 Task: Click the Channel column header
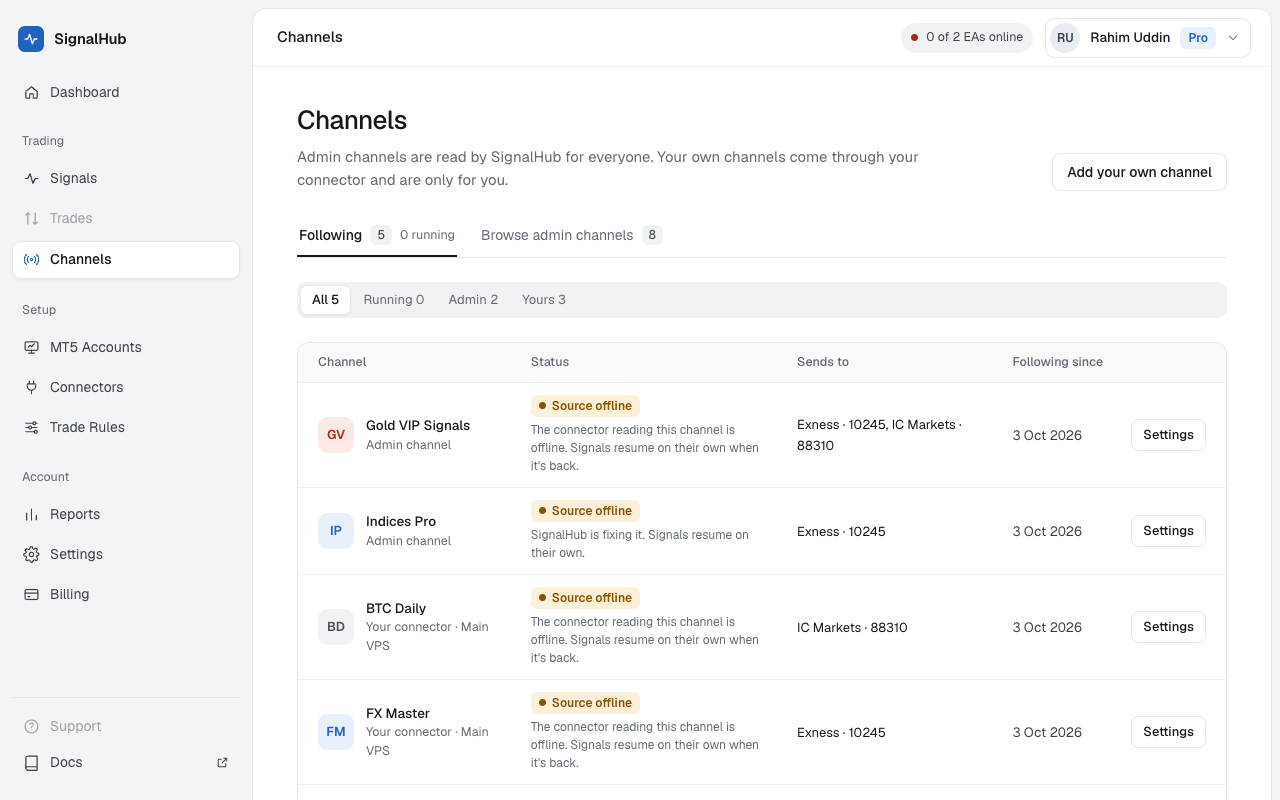[342, 362]
